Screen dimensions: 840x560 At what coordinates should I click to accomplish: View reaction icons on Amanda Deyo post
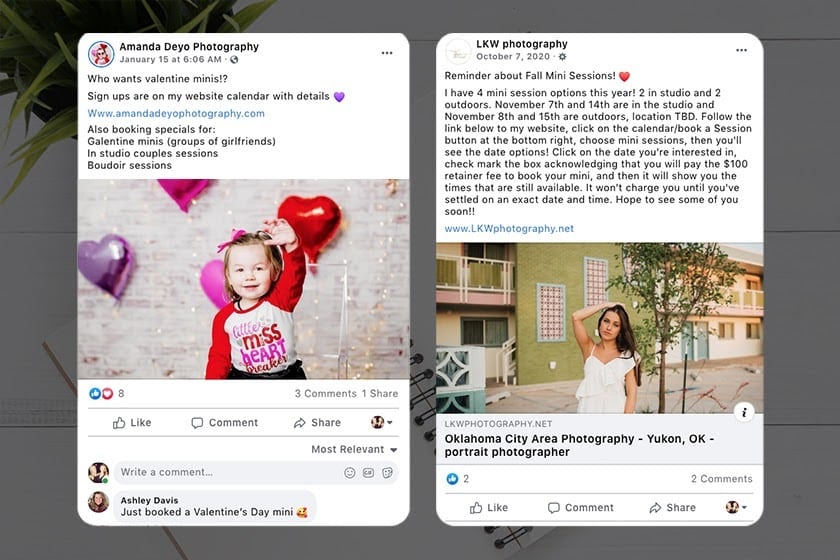pyautogui.click(x=101, y=393)
